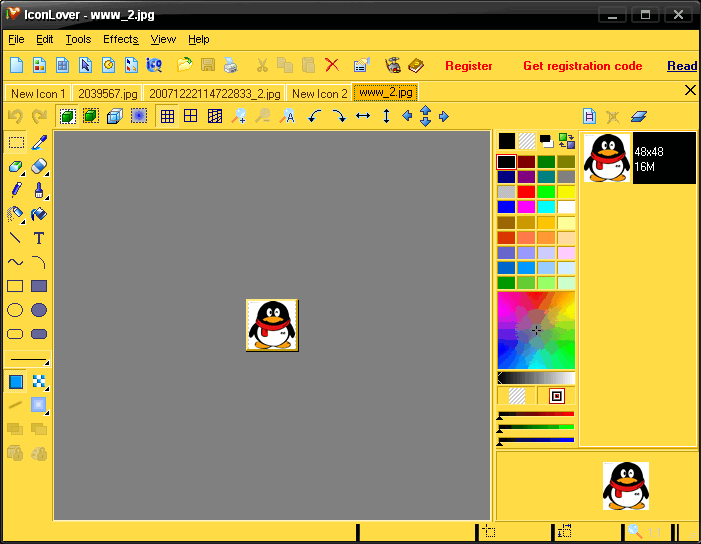Flip the image horizontally
Screen dimensions: 701x544
click(x=363, y=116)
